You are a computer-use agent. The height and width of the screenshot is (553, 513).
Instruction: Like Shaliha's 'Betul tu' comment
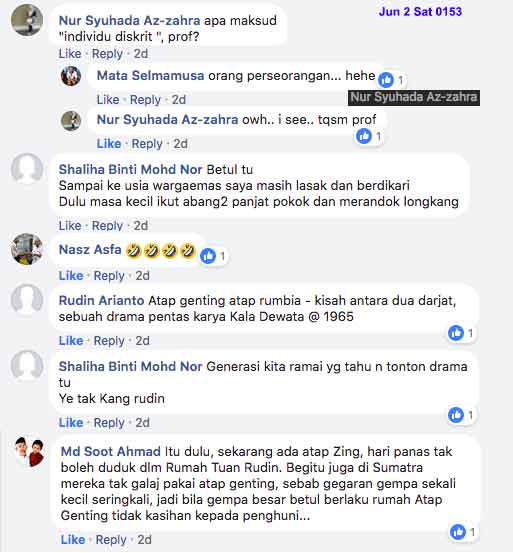click(x=70, y=226)
